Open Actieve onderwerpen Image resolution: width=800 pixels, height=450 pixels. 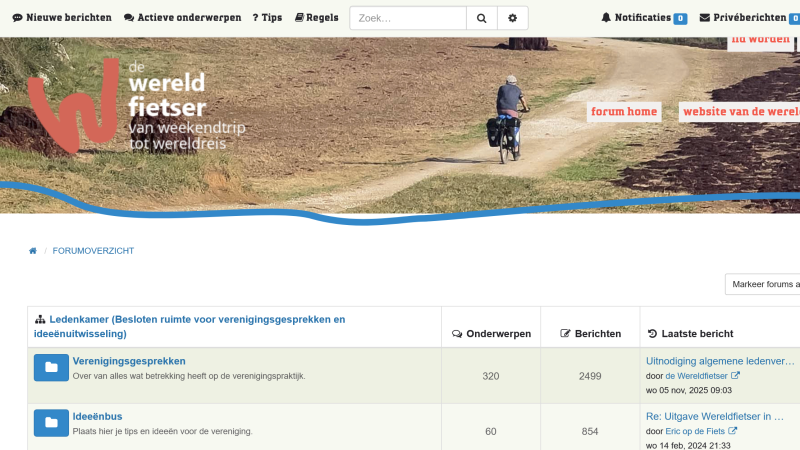(181, 18)
